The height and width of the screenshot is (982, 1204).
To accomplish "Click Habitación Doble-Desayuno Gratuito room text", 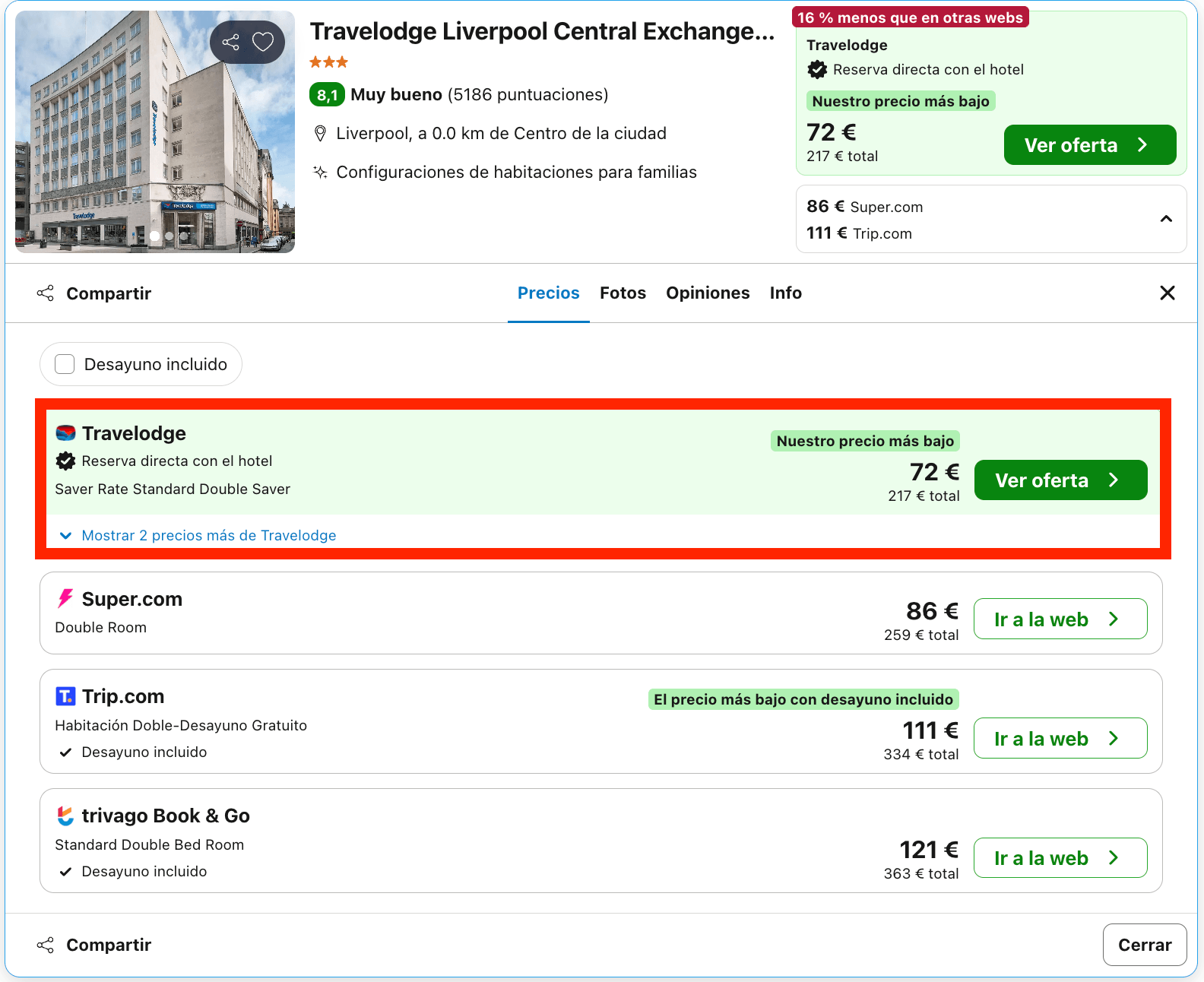I will [181, 725].
